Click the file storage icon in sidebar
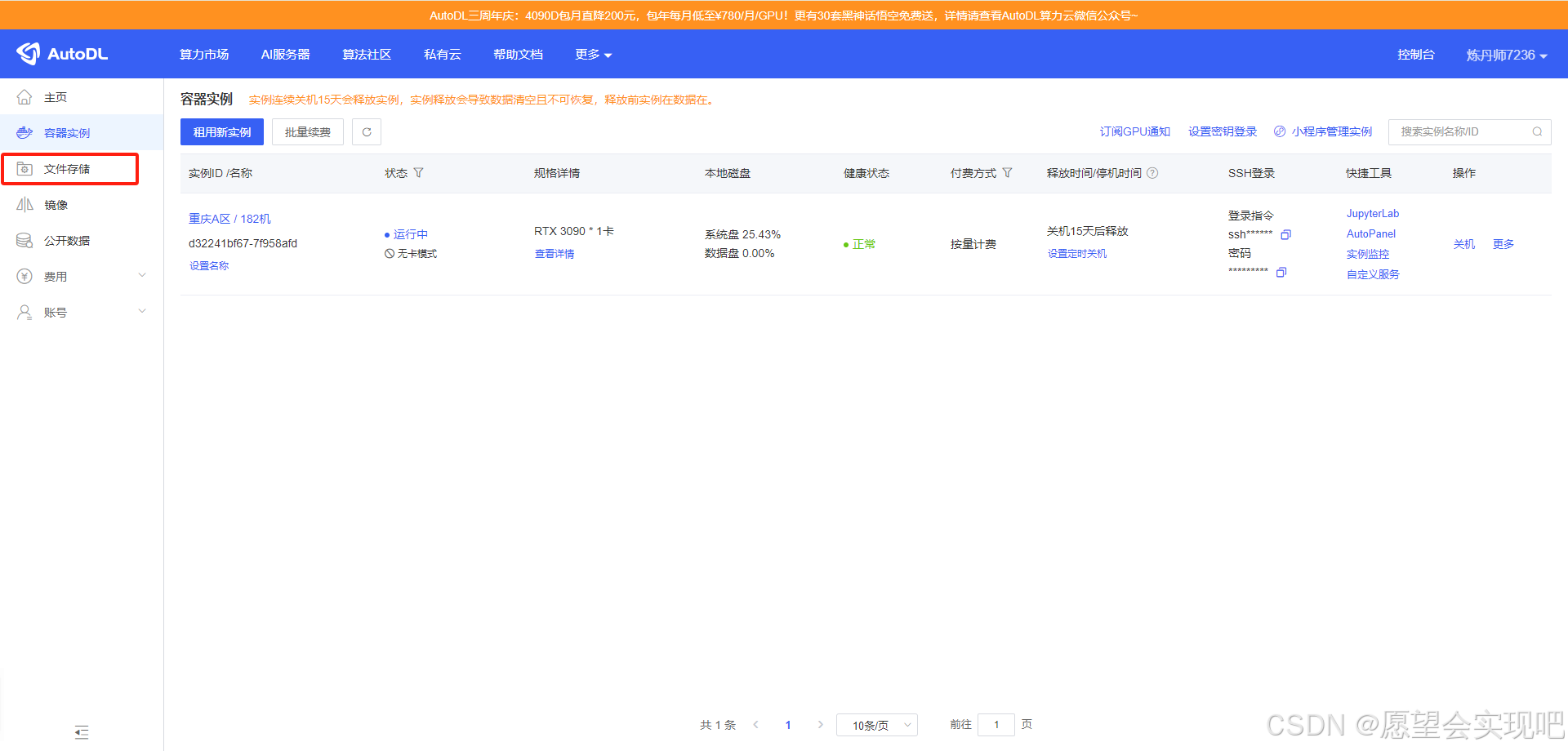Screen dimensions: 1568x751 pyautogui.click(x=24, y=169)
